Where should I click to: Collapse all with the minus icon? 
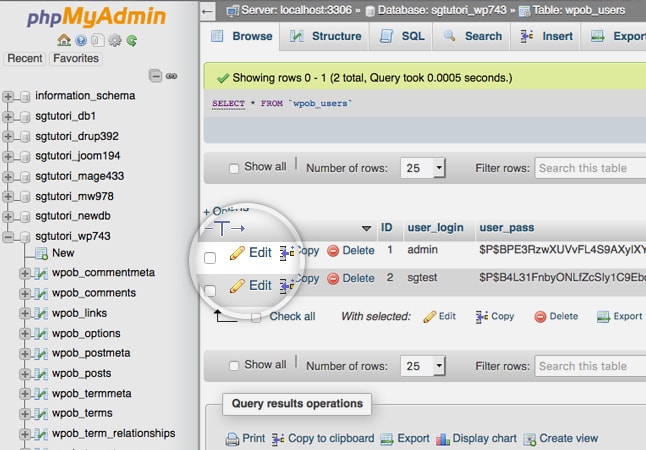[x=155, y=76]
